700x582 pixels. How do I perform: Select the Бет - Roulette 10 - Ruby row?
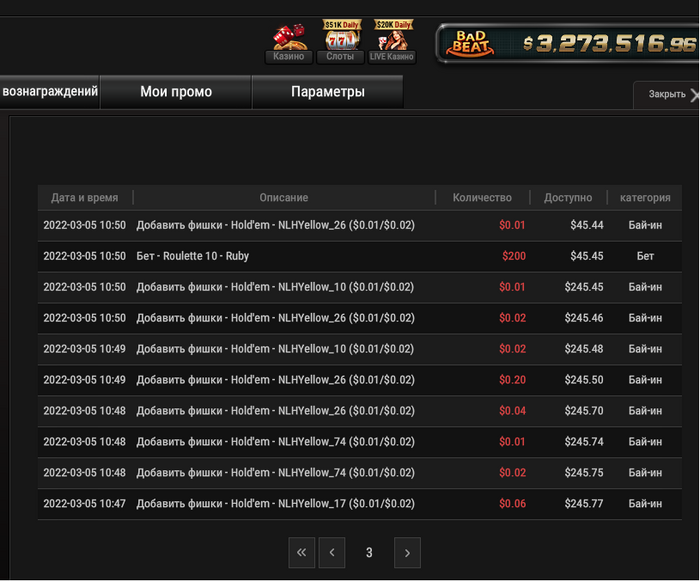[360, 256]
